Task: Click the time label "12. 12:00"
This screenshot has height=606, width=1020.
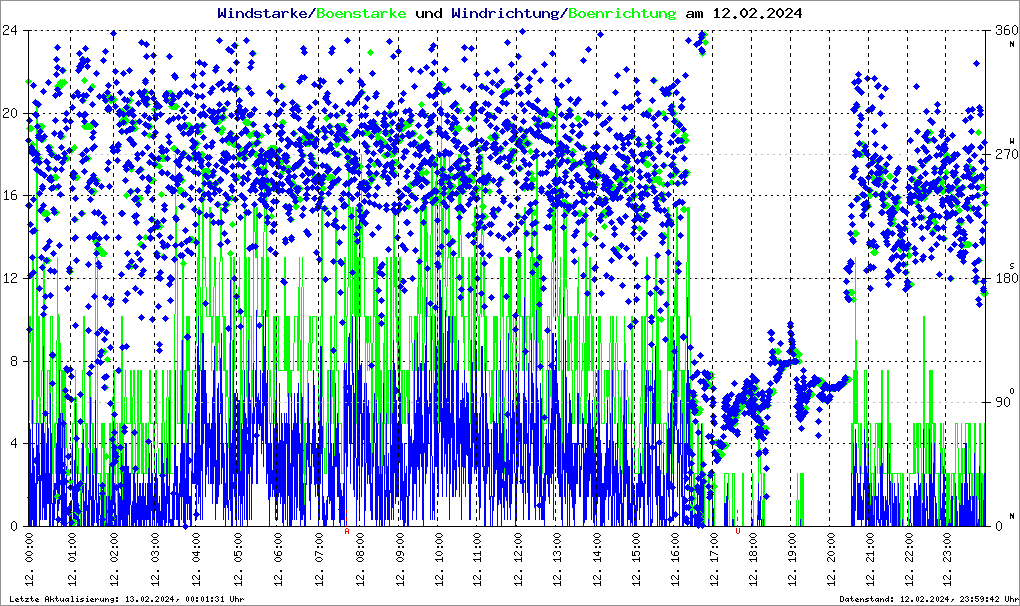Action: 518,558
